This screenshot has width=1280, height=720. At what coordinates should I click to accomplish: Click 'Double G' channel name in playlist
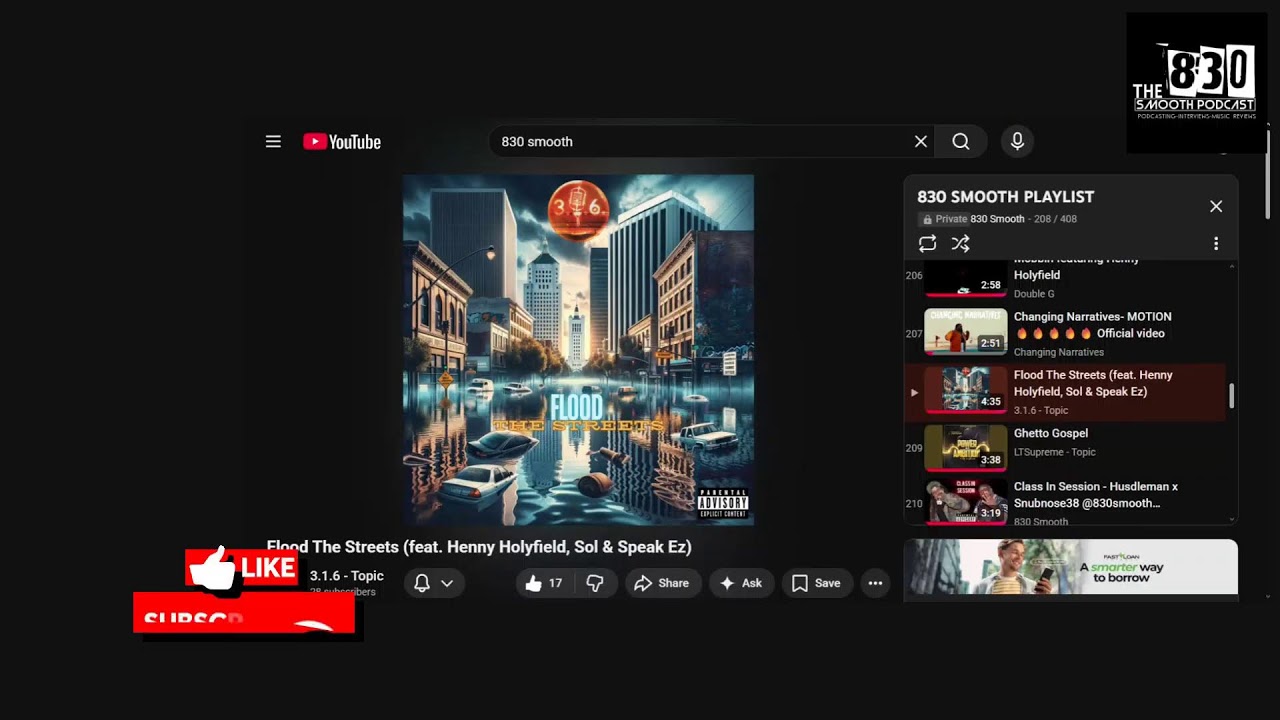point(1034,294)
